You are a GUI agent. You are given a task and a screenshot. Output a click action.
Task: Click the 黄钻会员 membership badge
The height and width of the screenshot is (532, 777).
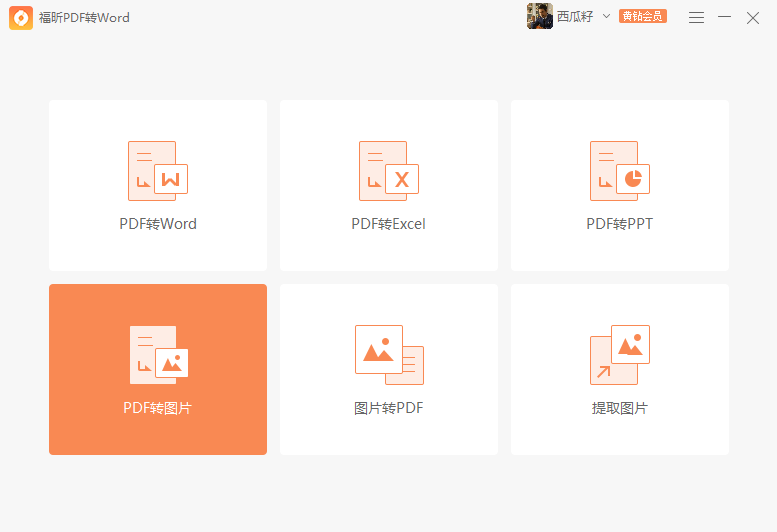click(642, 17)
